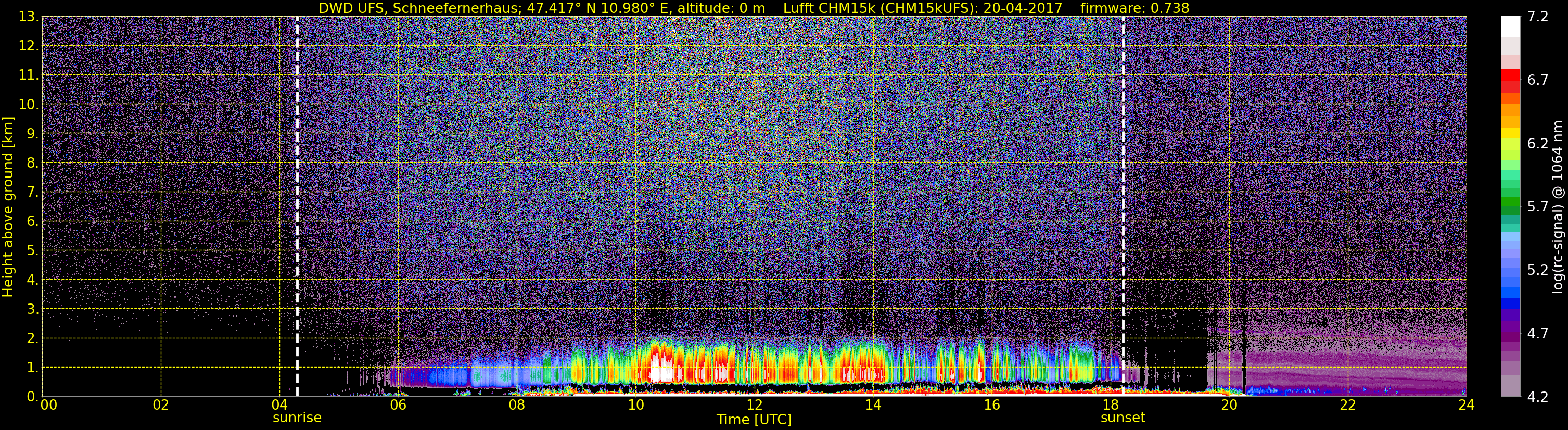Screen dimensions: 1568x430
Task: Click the yellow segment of the colorbar
Action: coord(1510,134)
